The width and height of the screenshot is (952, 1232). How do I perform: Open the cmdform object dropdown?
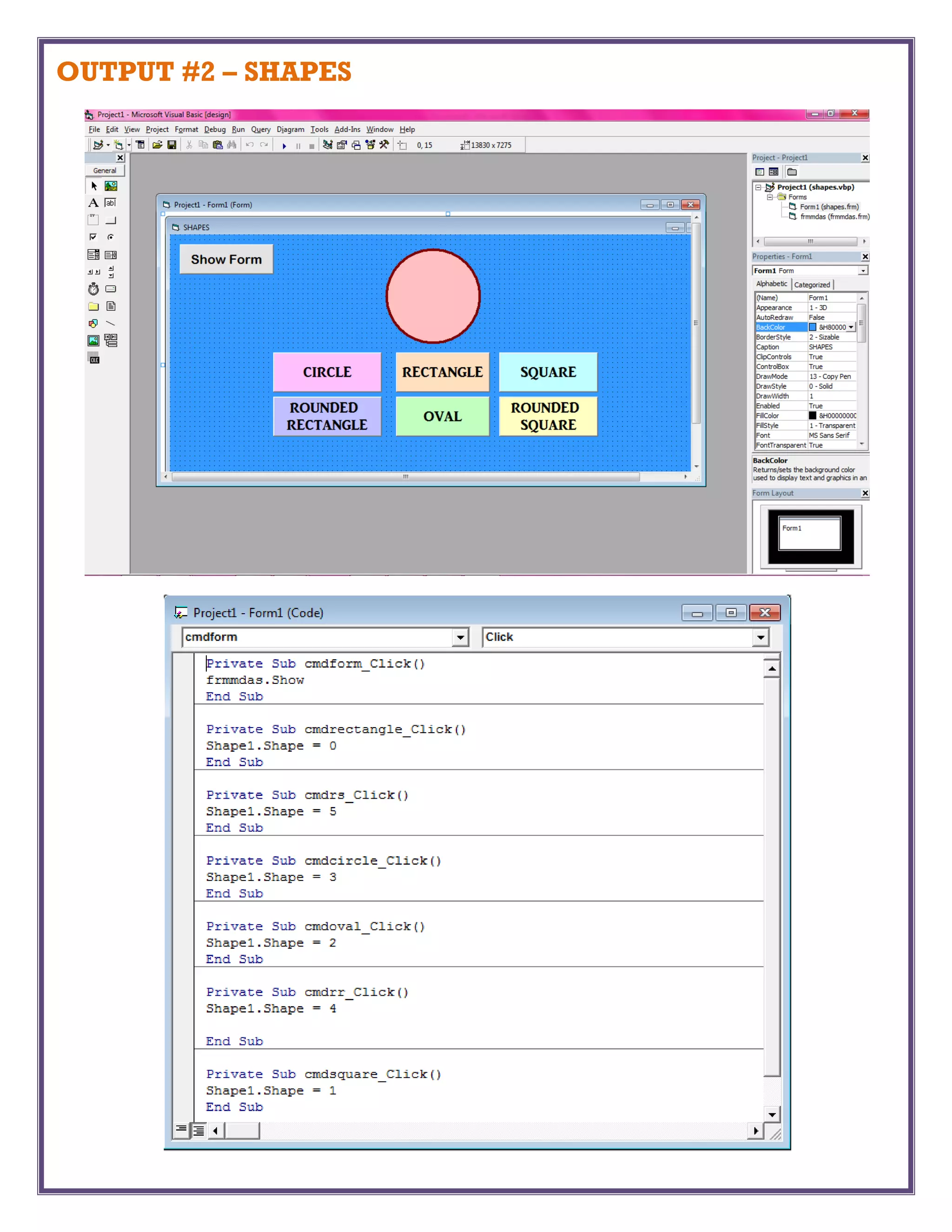461,637
